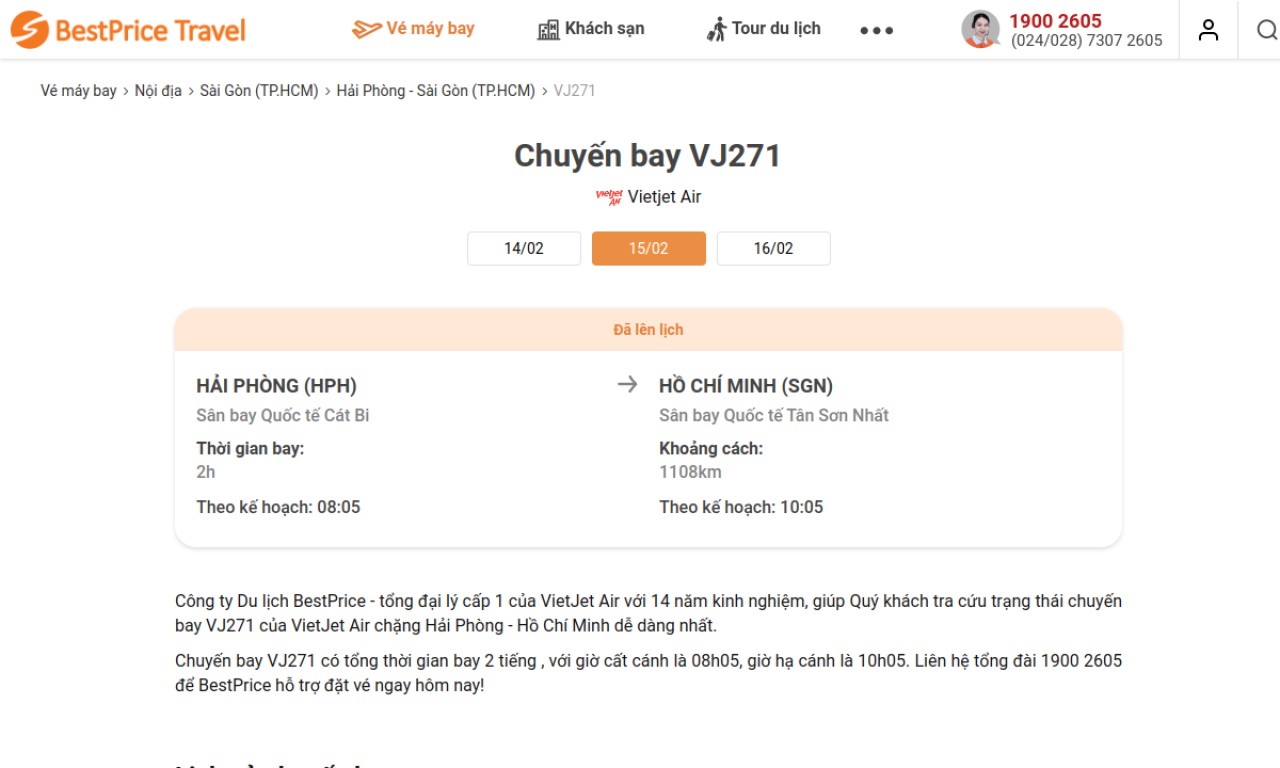1280x768 pixels.
Task: Open the Nội địa breadcrumb link
Action: tap(158, 90)
